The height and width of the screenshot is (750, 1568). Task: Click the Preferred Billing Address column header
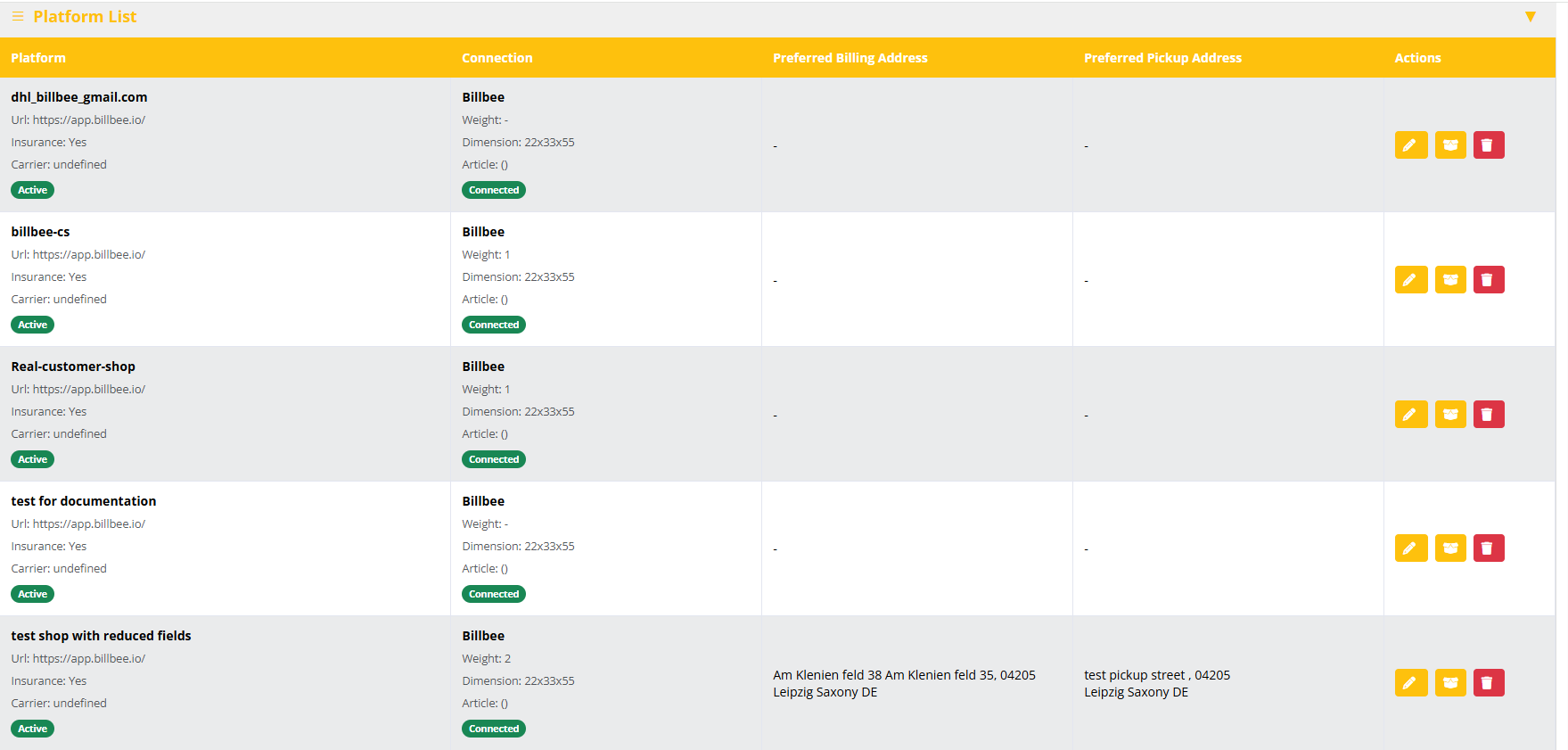tap(850, 58)
